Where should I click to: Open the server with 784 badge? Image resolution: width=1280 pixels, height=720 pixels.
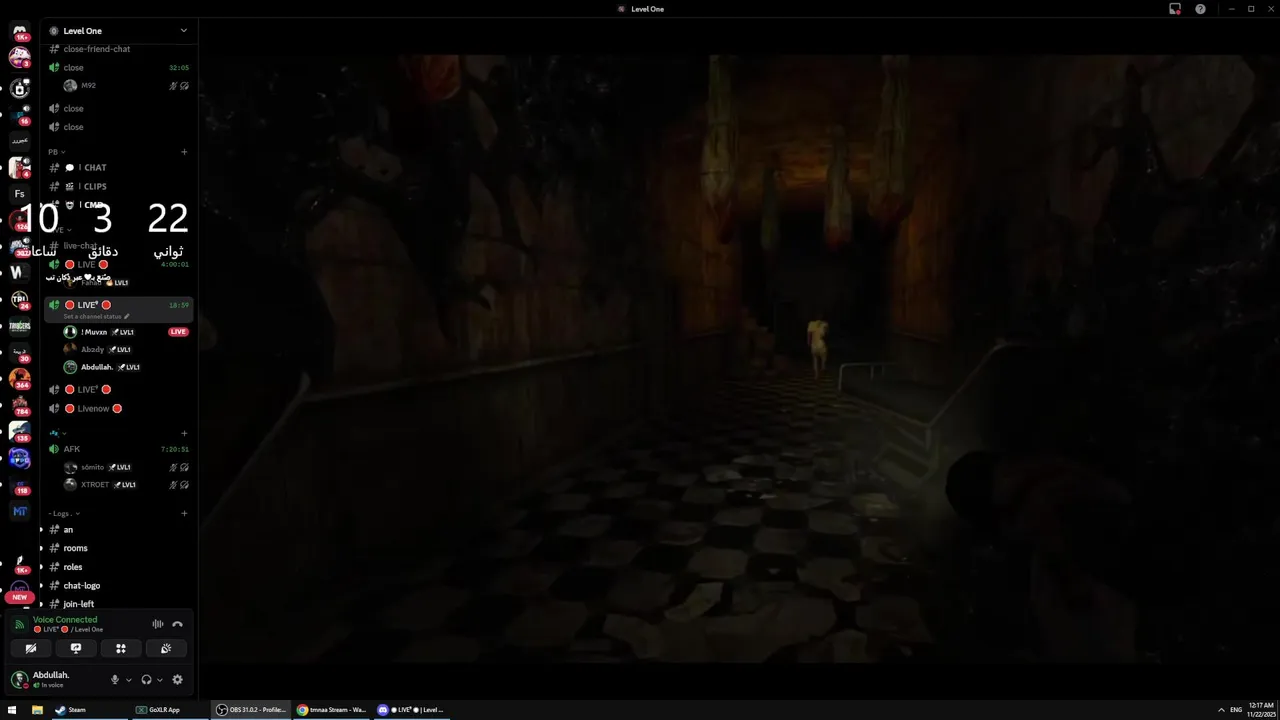pyautogui.click(x=19, y=405)
